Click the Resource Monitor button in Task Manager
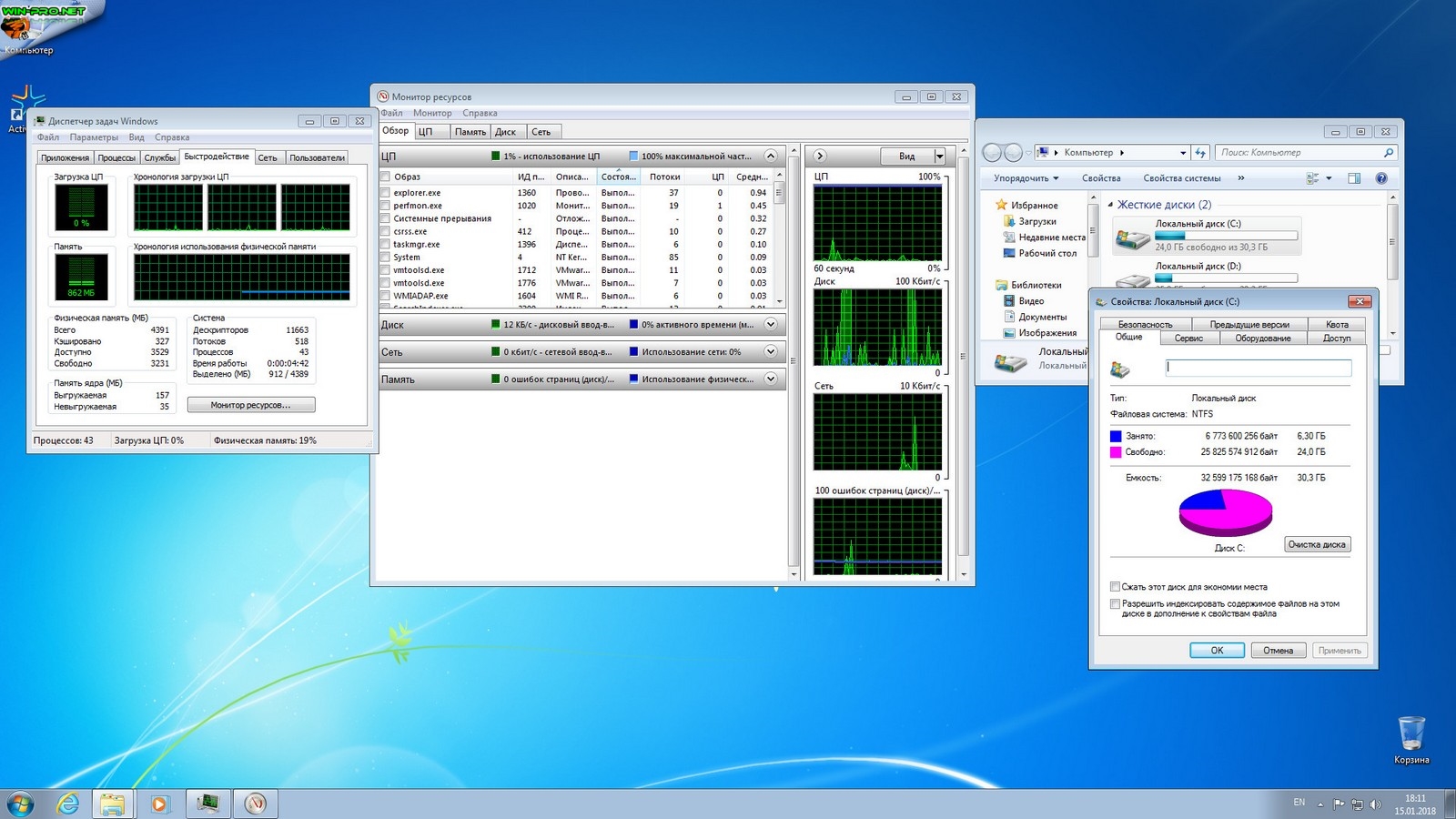 point(251,405)
